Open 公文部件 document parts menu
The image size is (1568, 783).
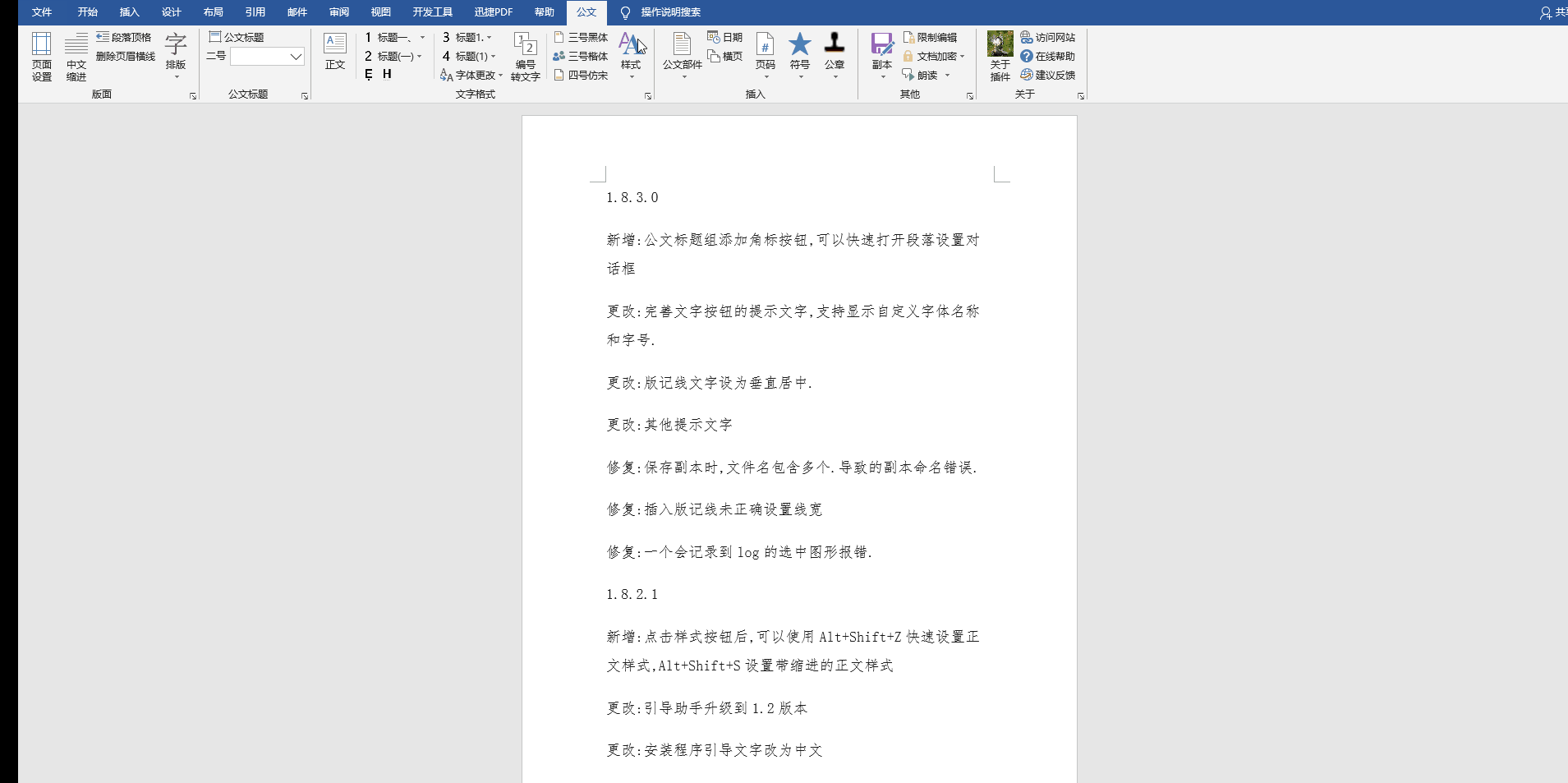pos(683,56)
